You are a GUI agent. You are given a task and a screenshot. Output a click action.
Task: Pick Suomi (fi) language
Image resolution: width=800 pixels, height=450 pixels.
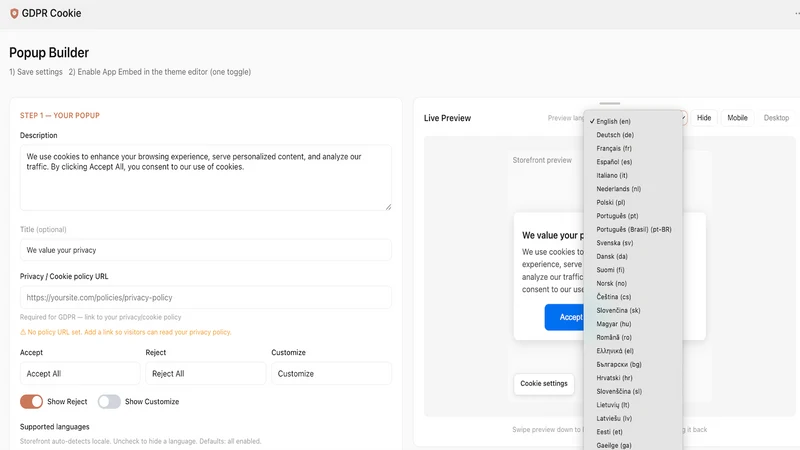[633, 270]
